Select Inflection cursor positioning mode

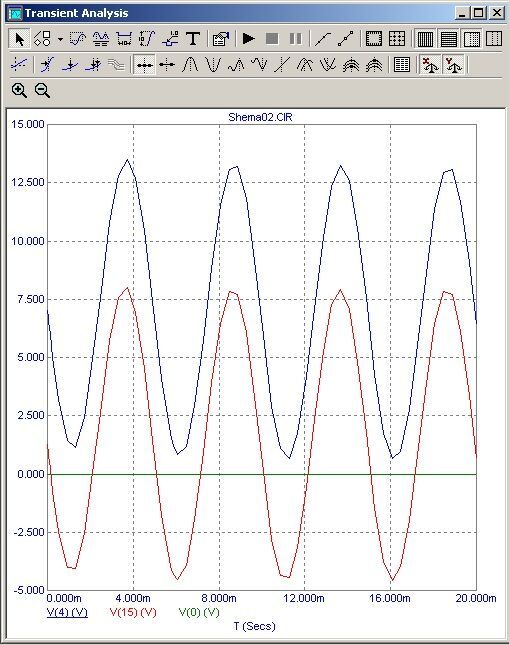point(282,65)
